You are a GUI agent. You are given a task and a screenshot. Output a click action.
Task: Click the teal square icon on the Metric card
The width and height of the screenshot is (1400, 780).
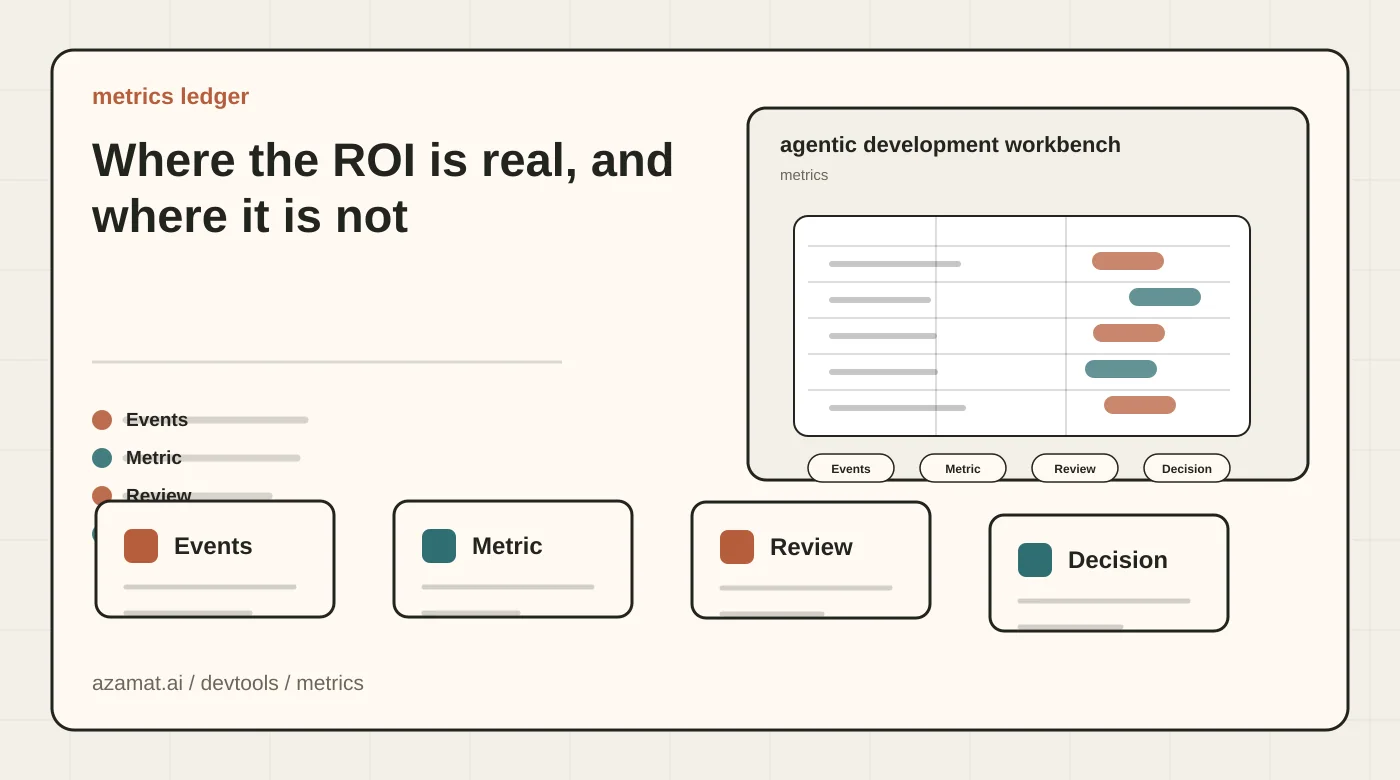pyautogui.click(x=439, y=546)
